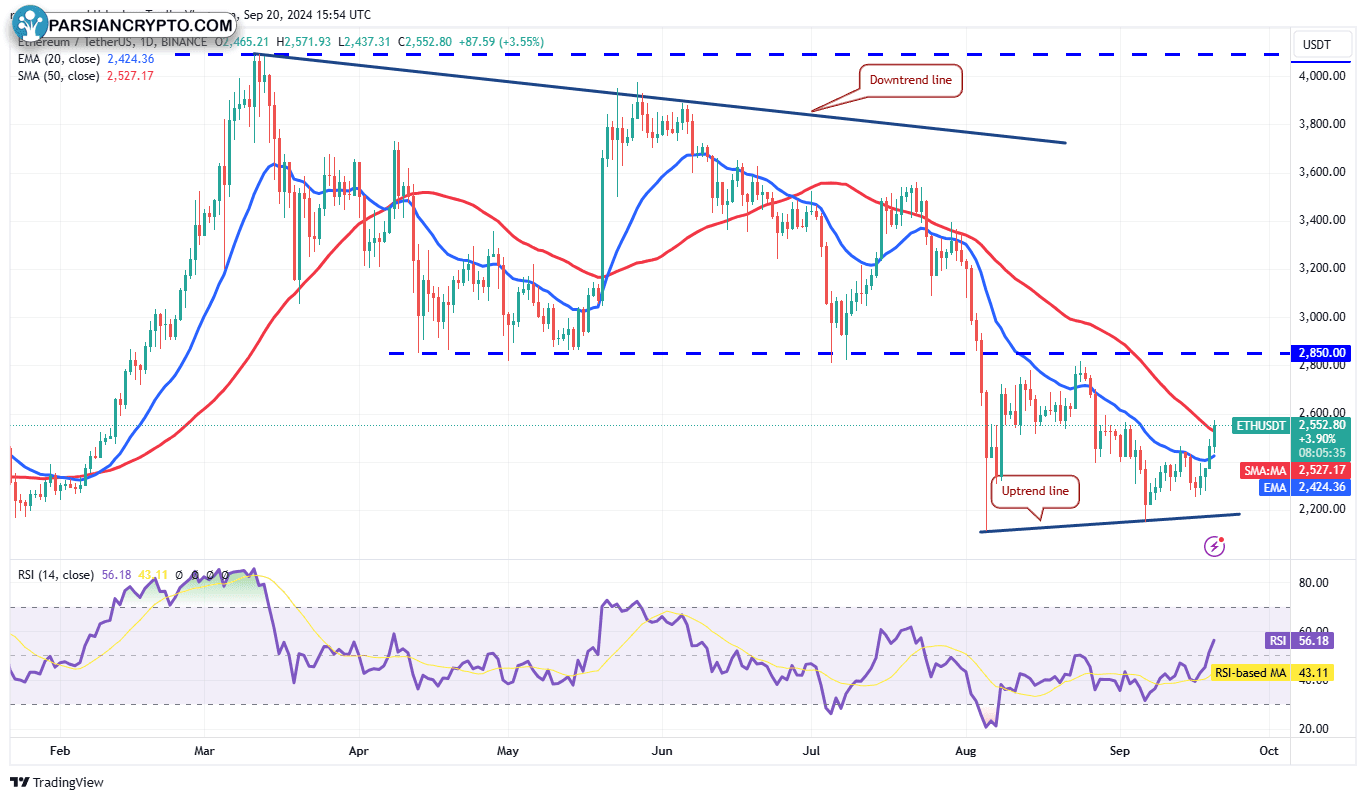Click the 2,850.00 horizontal line price tag
The image size is (1366, 800).
pos(1323,353)
